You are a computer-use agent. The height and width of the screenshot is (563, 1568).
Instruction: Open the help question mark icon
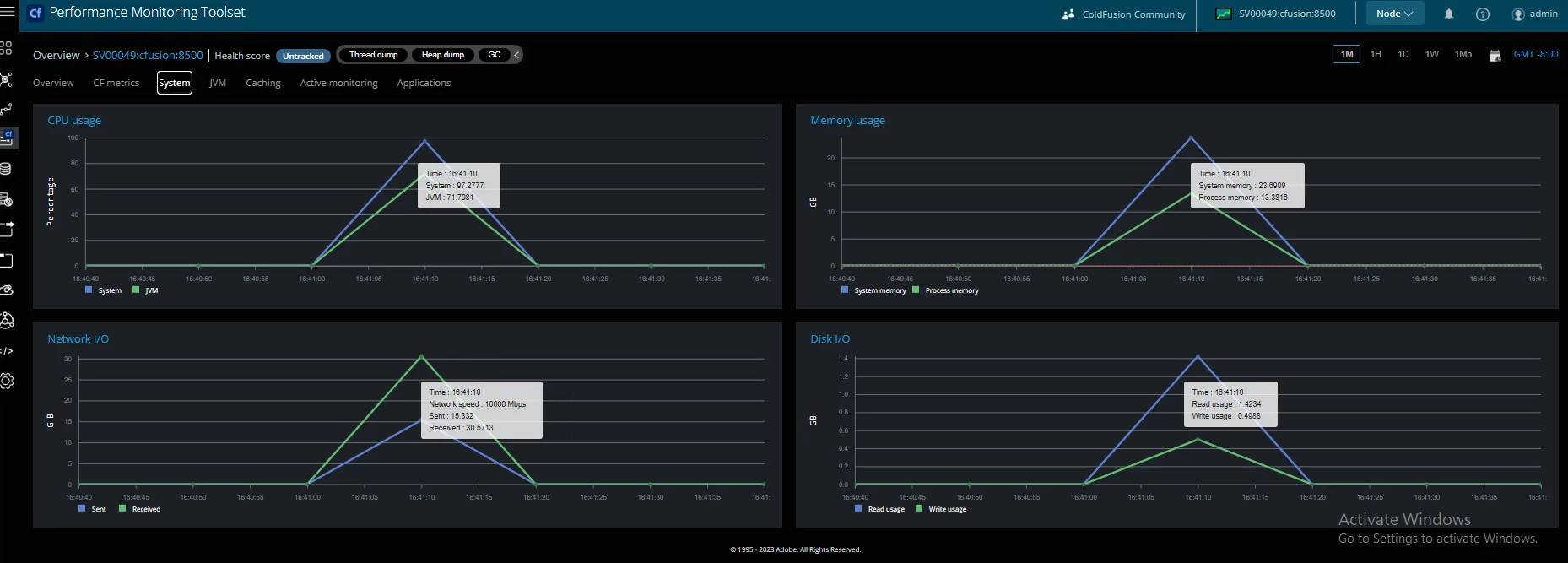click(1483, 14)
